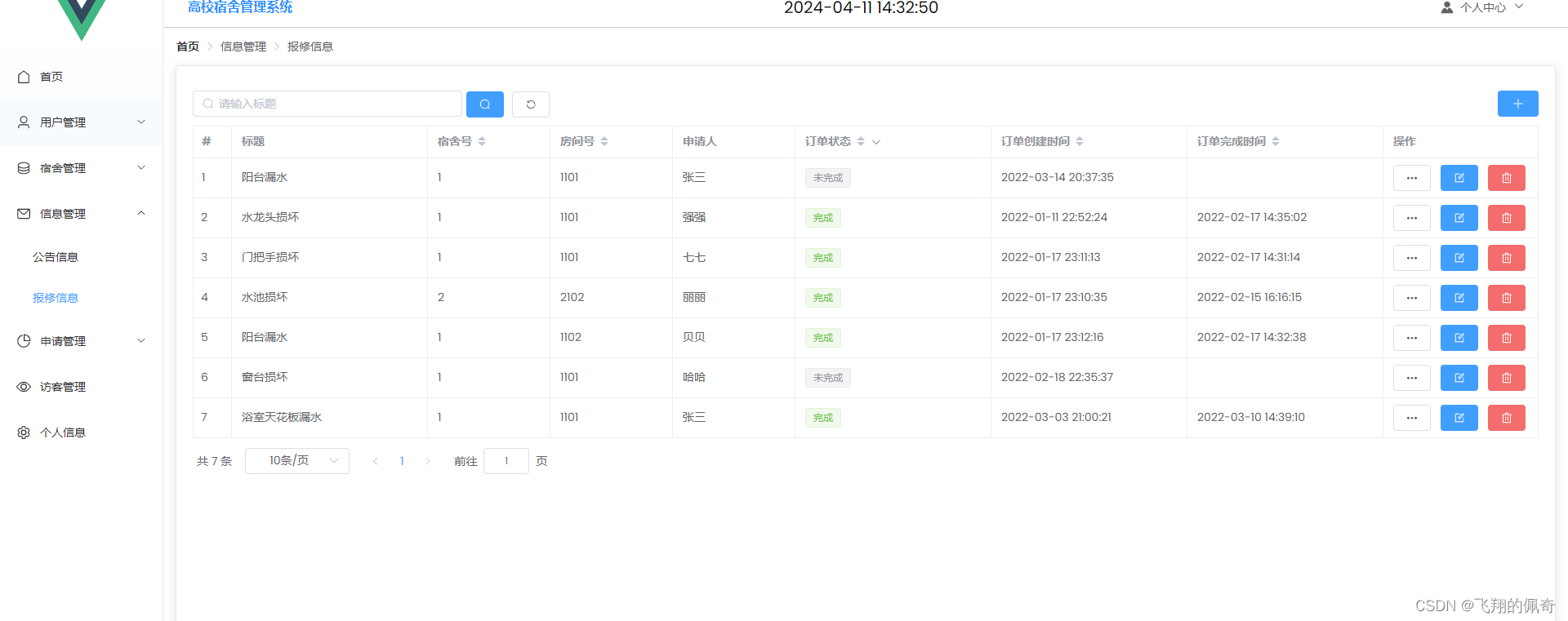This screenshot has width=1568, height=621.
Task: Edit the 水池损坏 record
Action: point(1459,298)
